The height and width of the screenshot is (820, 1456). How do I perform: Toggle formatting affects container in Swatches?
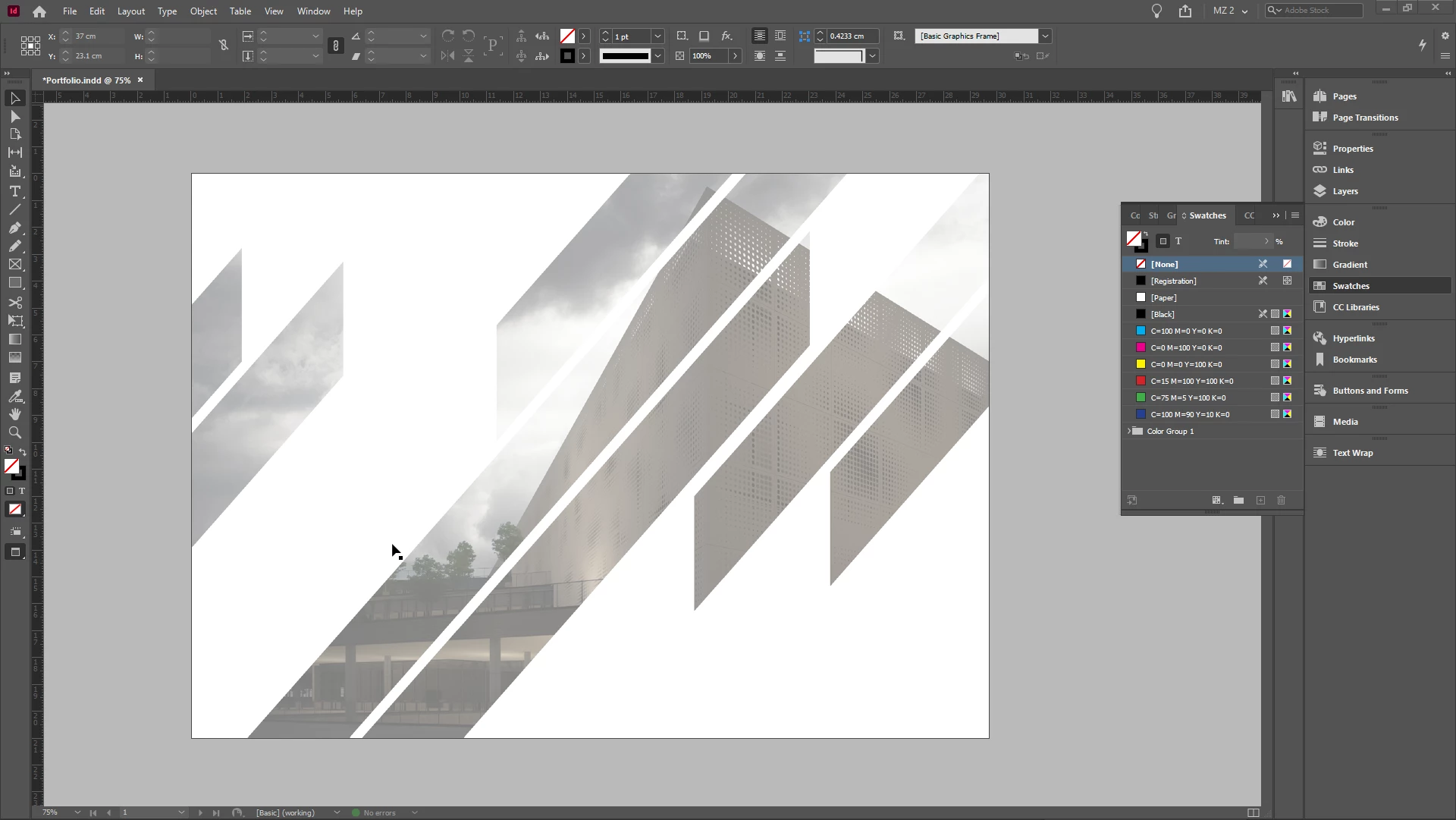[x=1163, y=241]
